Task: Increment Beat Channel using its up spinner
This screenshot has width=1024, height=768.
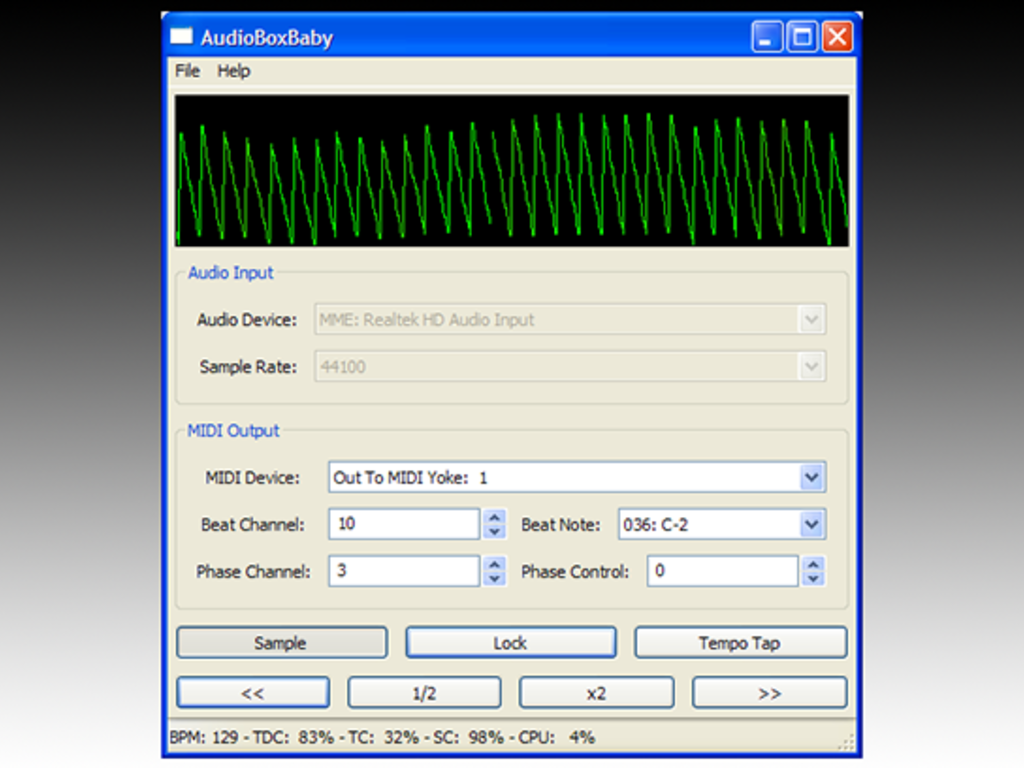Action: [495, 518]
